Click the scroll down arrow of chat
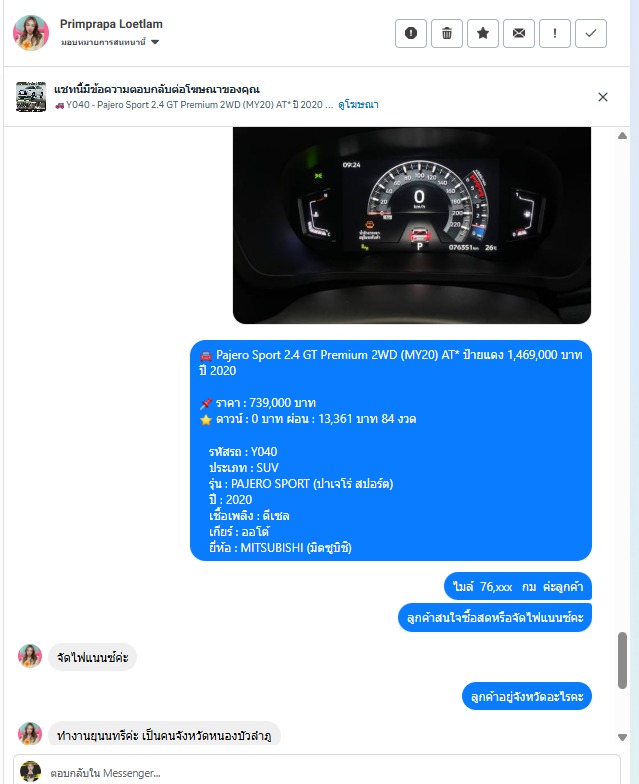 click(622, 737)
